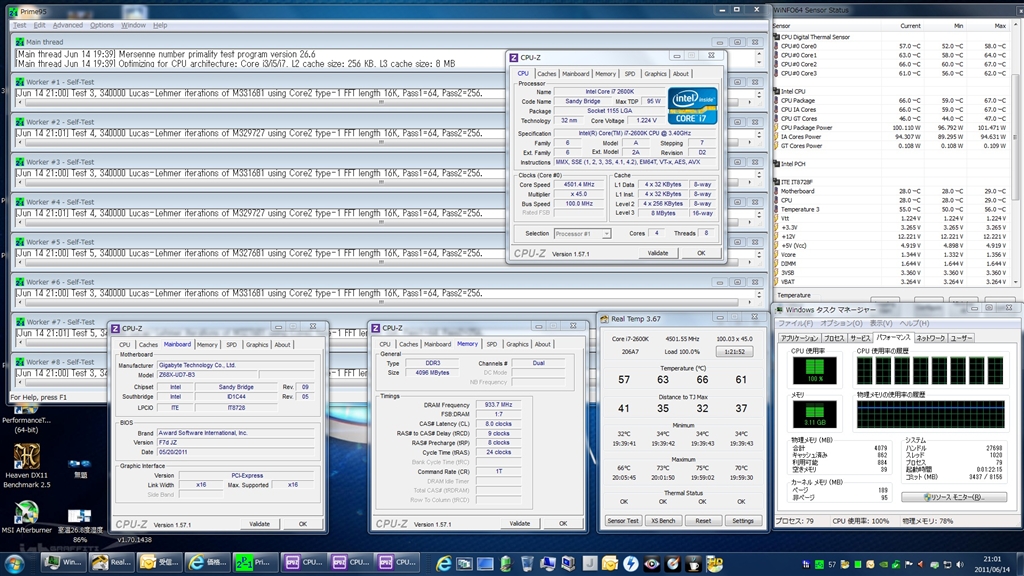
Task: Switch to the Caches tab in CPU-Z
Action: point(547,73)
